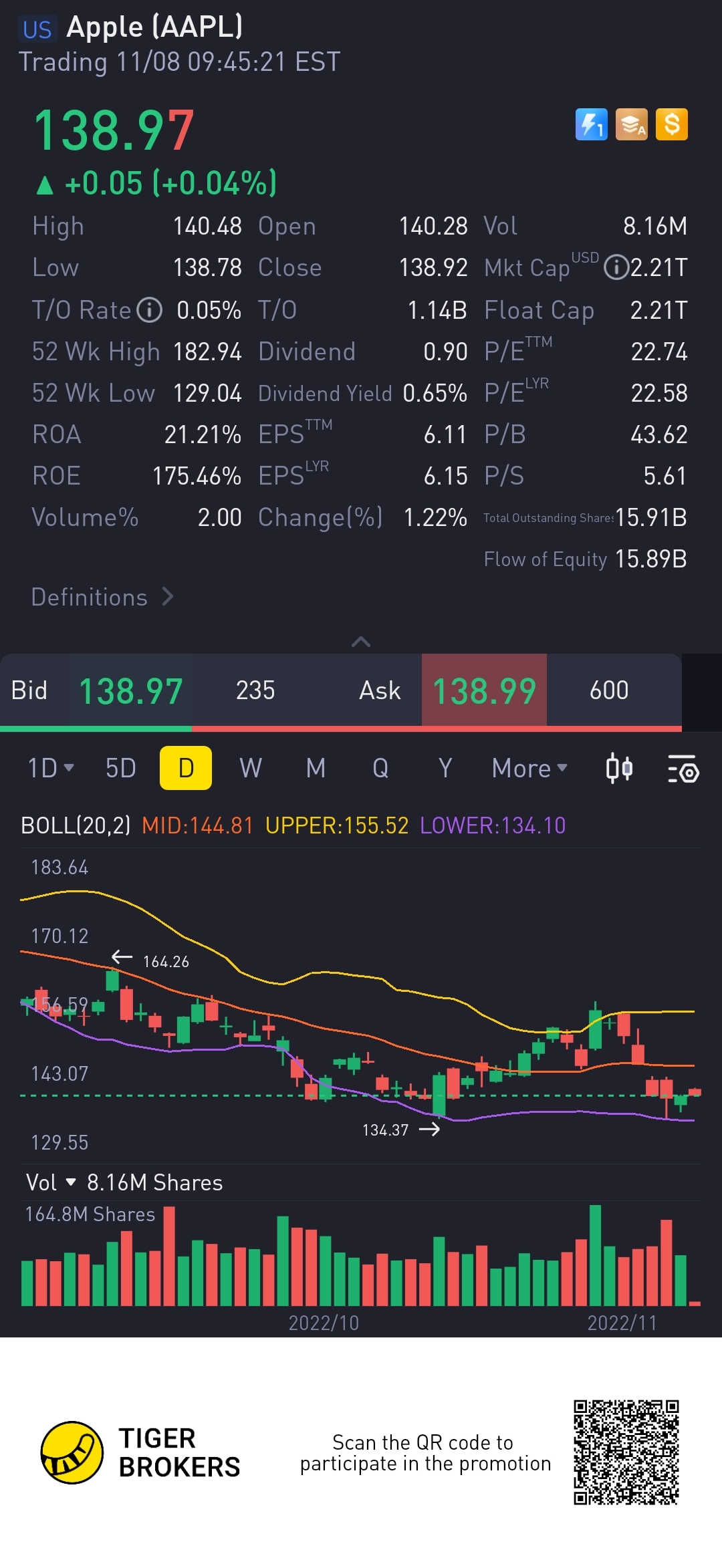Open Definitions link
The width and height of the screenshot is (722, 1568).
pos(102,597)
